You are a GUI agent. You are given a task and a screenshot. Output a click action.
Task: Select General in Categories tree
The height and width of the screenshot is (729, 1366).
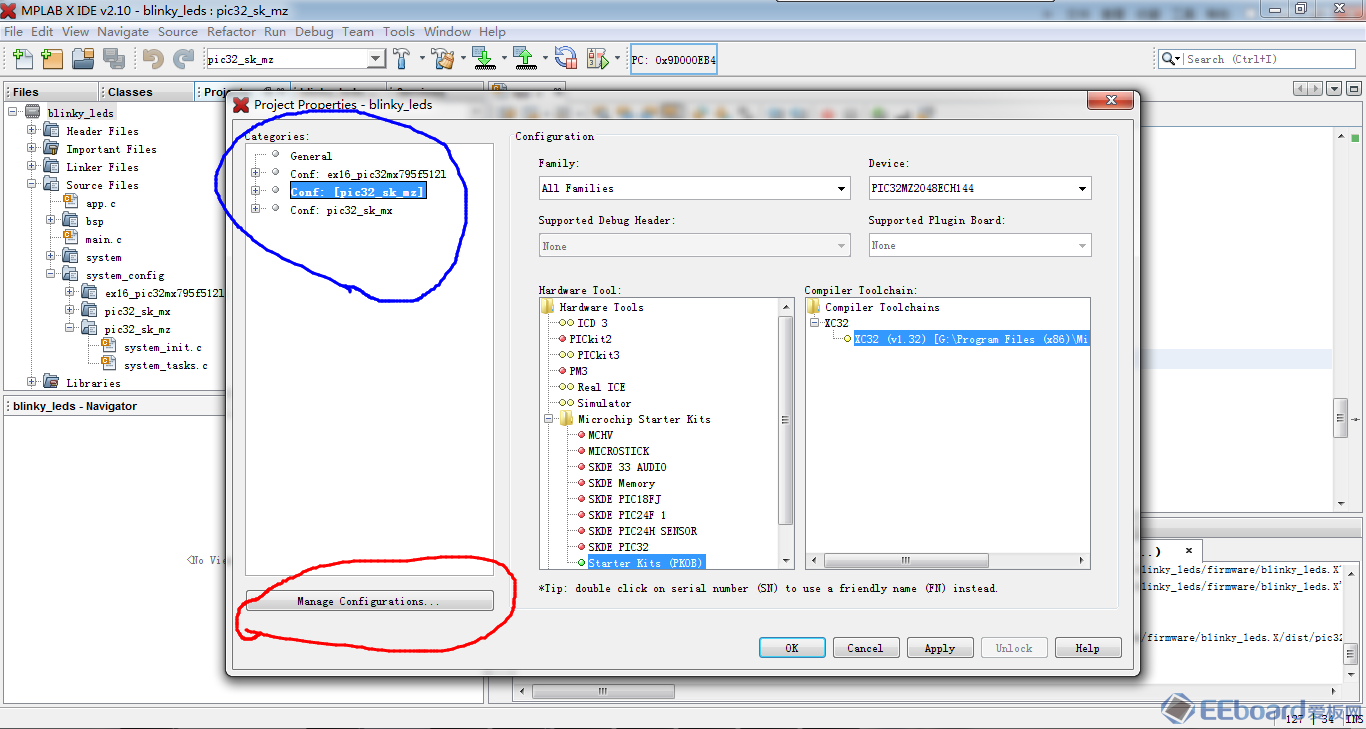311,156
